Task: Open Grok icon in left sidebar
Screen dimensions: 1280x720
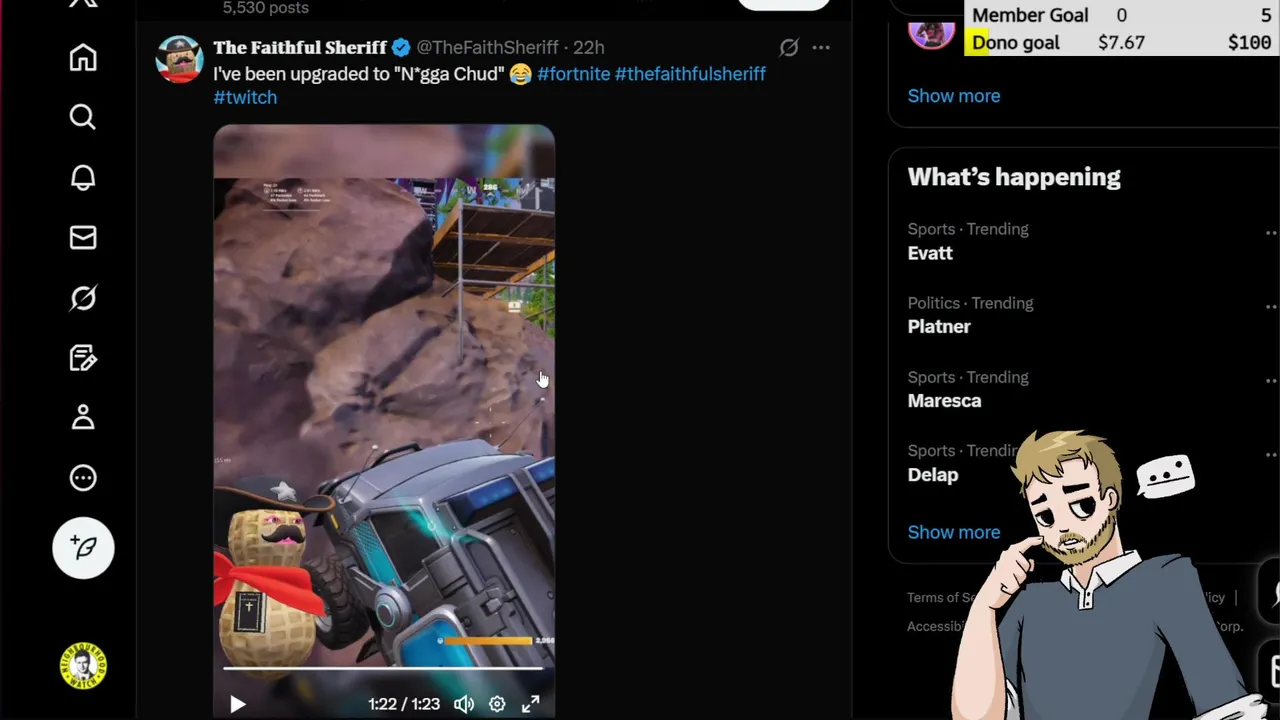Action: [x=83, y=298]
